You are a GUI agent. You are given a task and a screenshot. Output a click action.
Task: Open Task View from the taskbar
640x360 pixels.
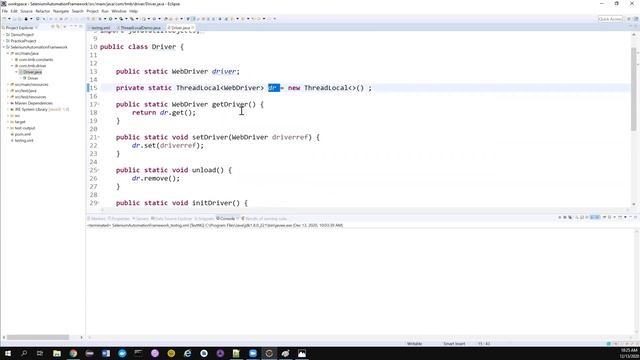click(40, 353)
